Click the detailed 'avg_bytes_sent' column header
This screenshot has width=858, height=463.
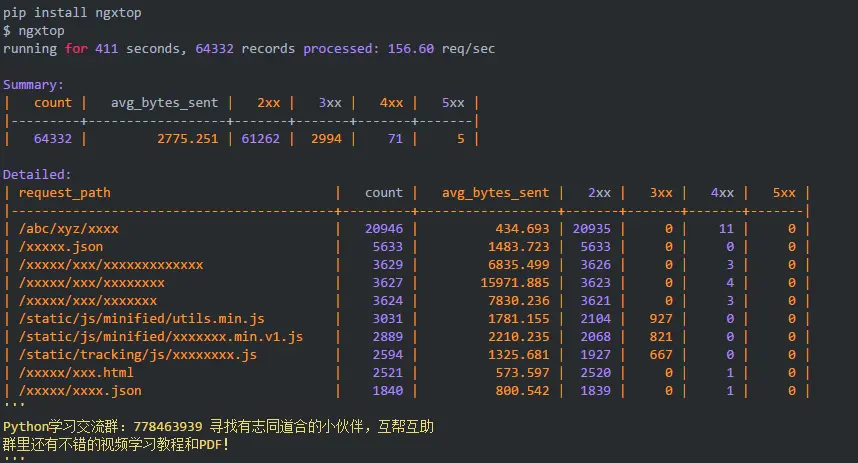[x=495, y=193]
